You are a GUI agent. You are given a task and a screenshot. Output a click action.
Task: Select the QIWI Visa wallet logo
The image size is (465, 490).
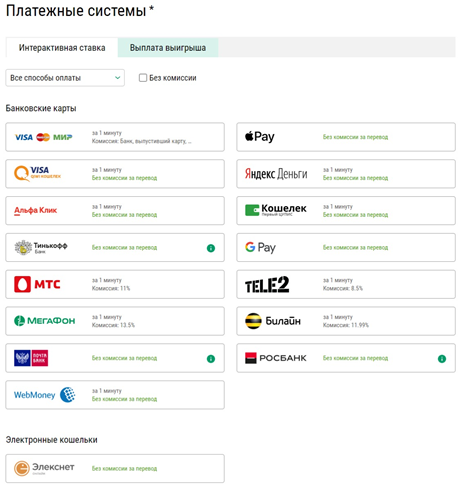(x=37, y=174)
